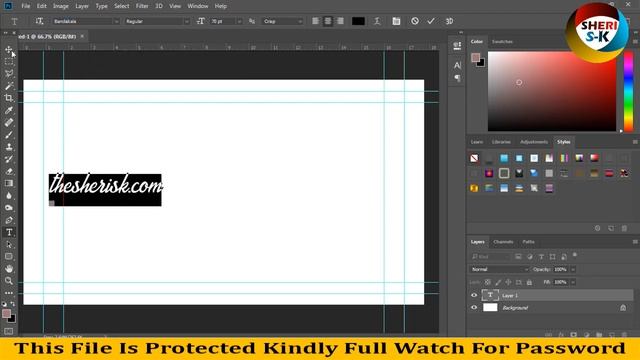Select the Healing Brush tool
This screenshot has width=640, height=360.
[x=9, y=122]
